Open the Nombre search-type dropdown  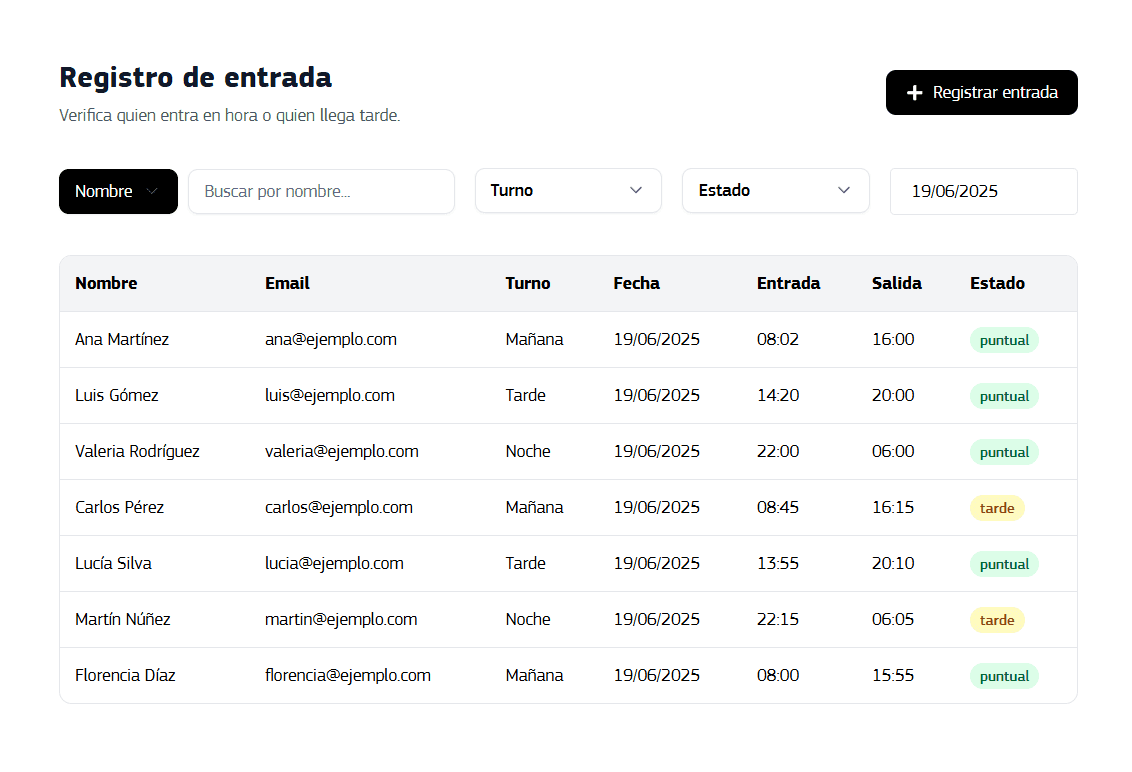(118, 191)
